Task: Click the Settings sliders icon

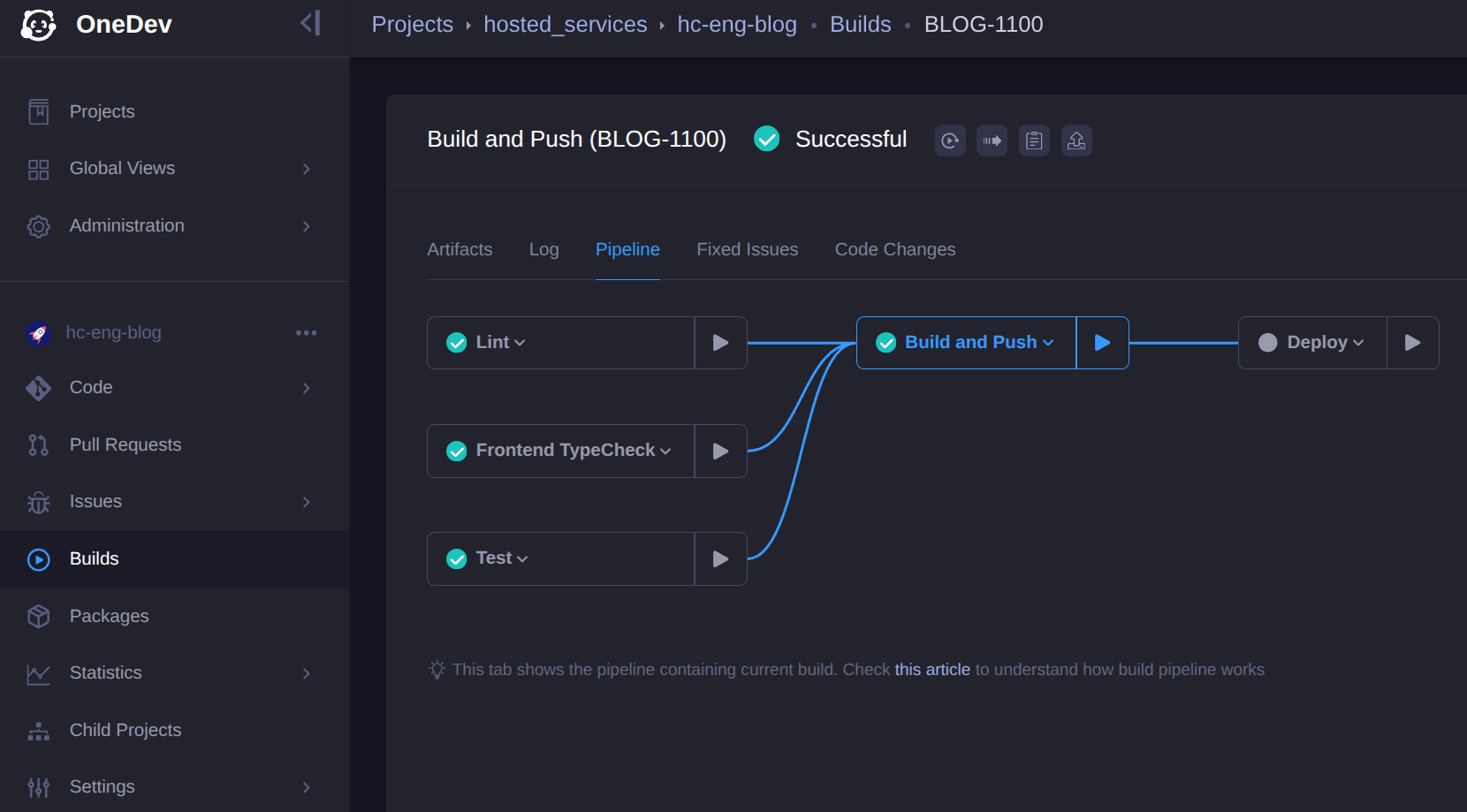Action: tap(39, 787)
